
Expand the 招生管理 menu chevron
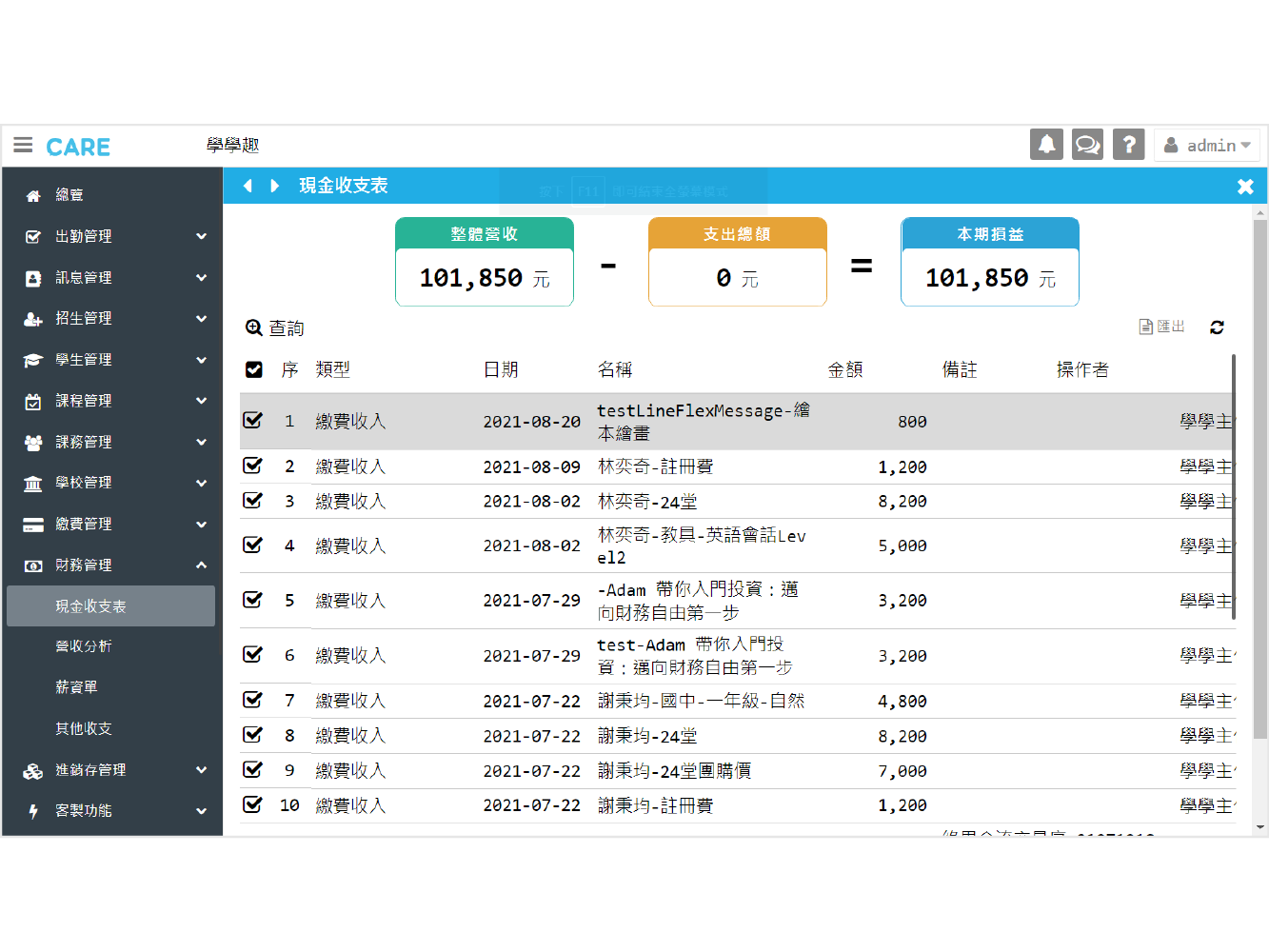(201, 319)
